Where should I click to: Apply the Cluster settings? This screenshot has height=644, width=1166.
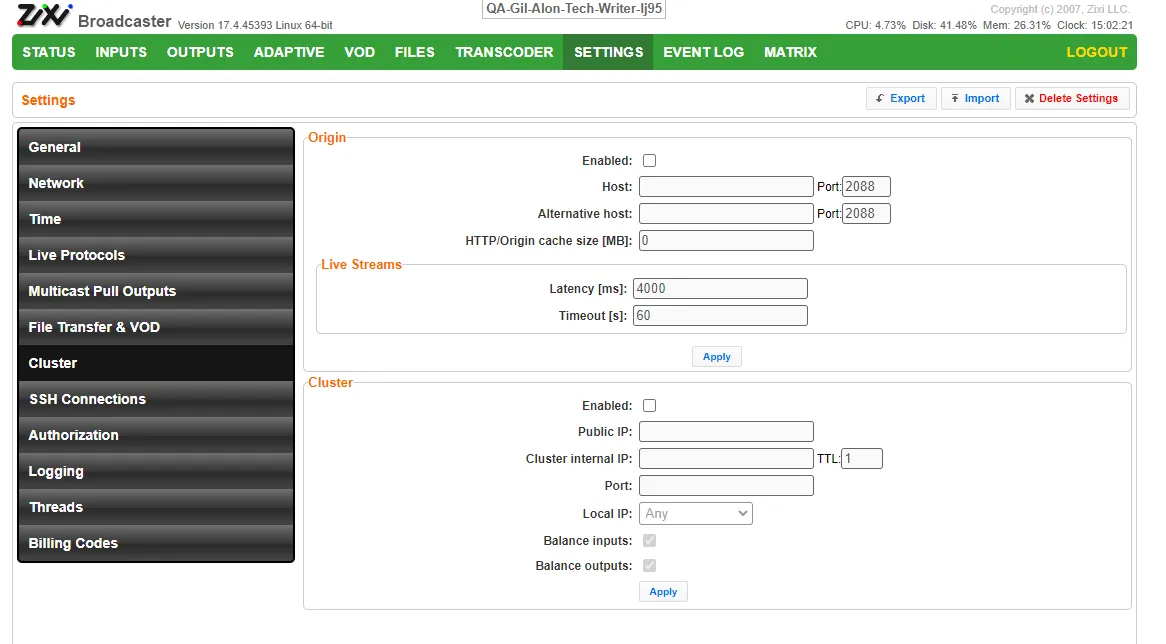pyautogui.click(x=663, y=592)
